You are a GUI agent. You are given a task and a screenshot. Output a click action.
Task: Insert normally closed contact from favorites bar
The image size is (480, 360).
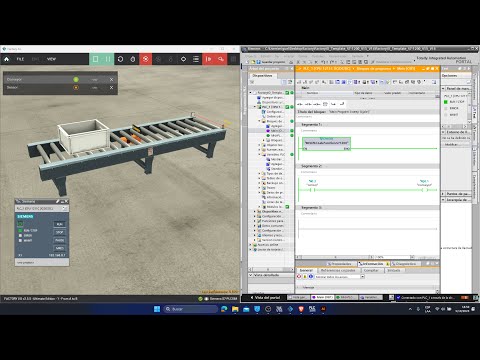[308, 104]
